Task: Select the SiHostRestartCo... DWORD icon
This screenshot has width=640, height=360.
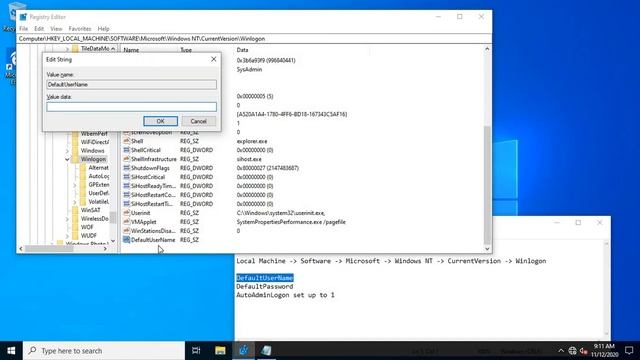Action: coord(127,195)
